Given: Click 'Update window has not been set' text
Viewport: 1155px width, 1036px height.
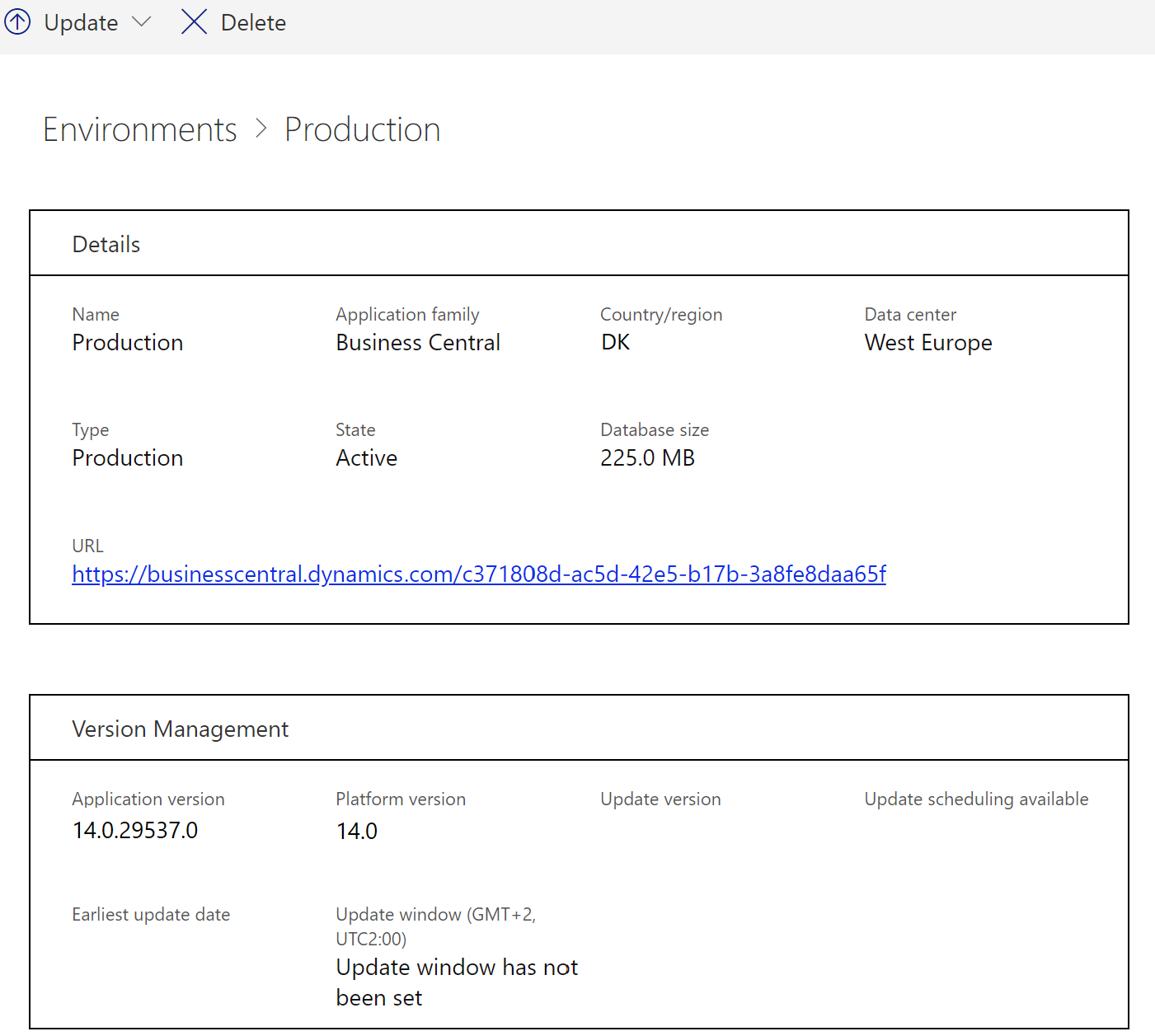Looking at the screenshot, I should click(x=457, y=982).
